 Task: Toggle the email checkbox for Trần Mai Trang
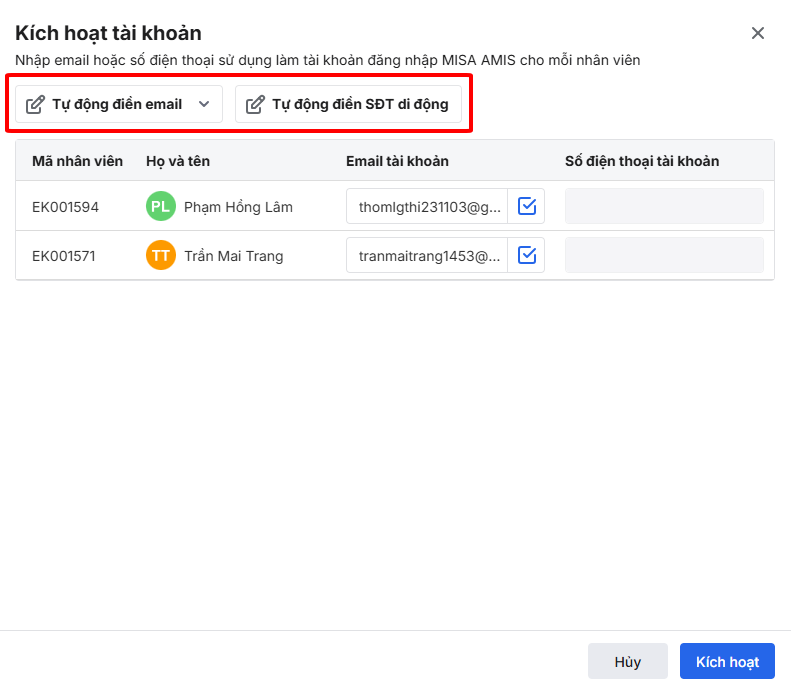coord(527,256)
